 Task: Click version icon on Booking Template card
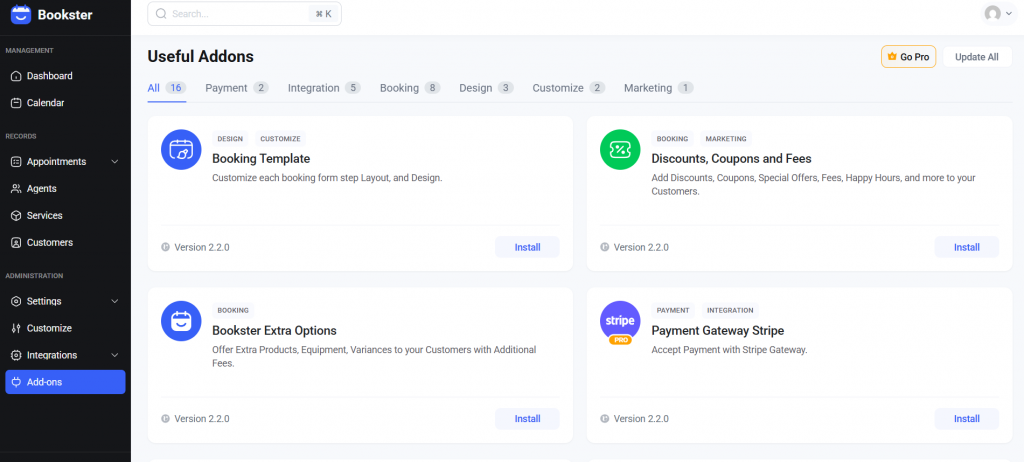165,247
